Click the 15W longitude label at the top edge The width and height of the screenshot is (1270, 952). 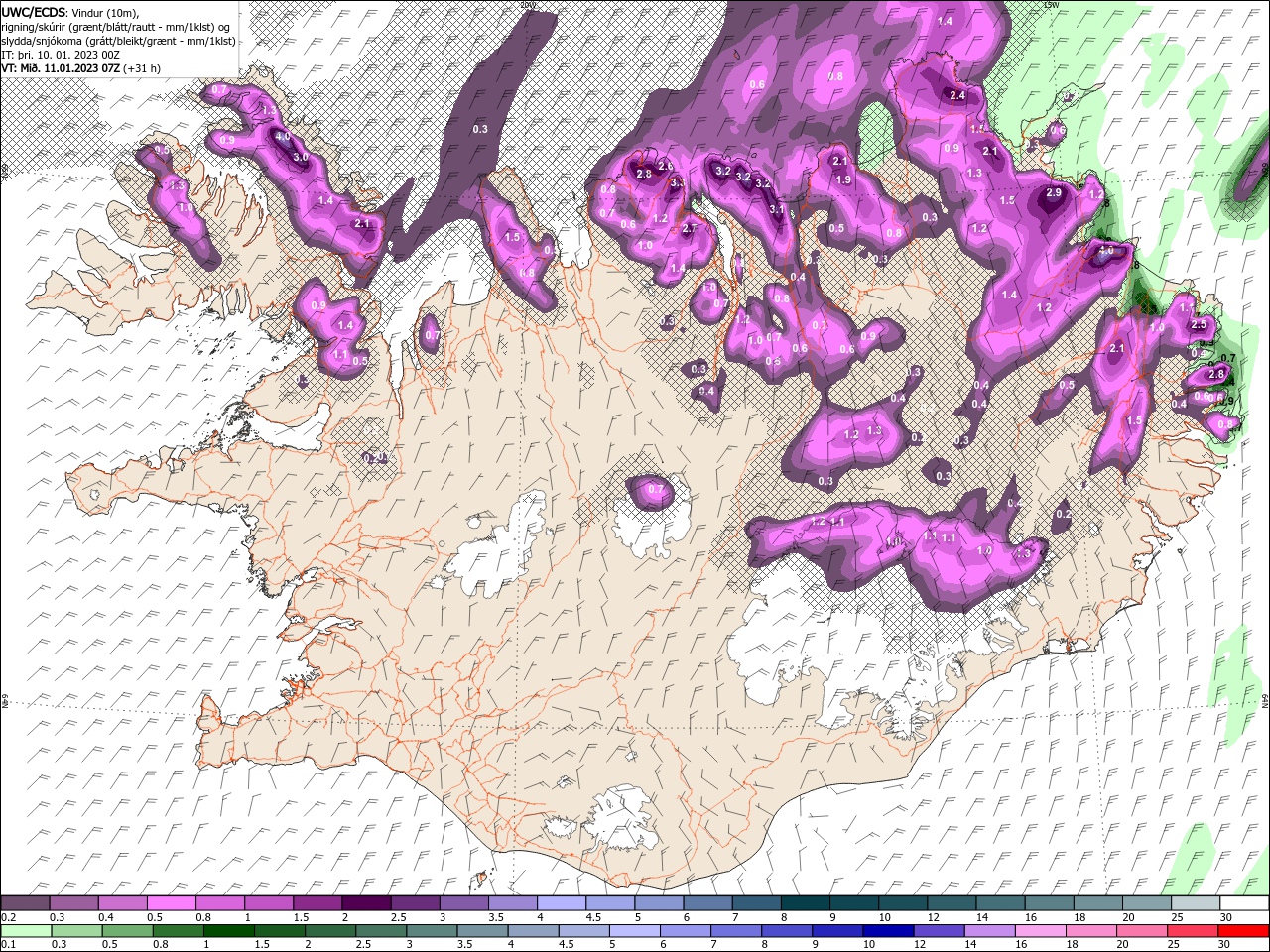pyautogui.click(x=1051, y=5)
